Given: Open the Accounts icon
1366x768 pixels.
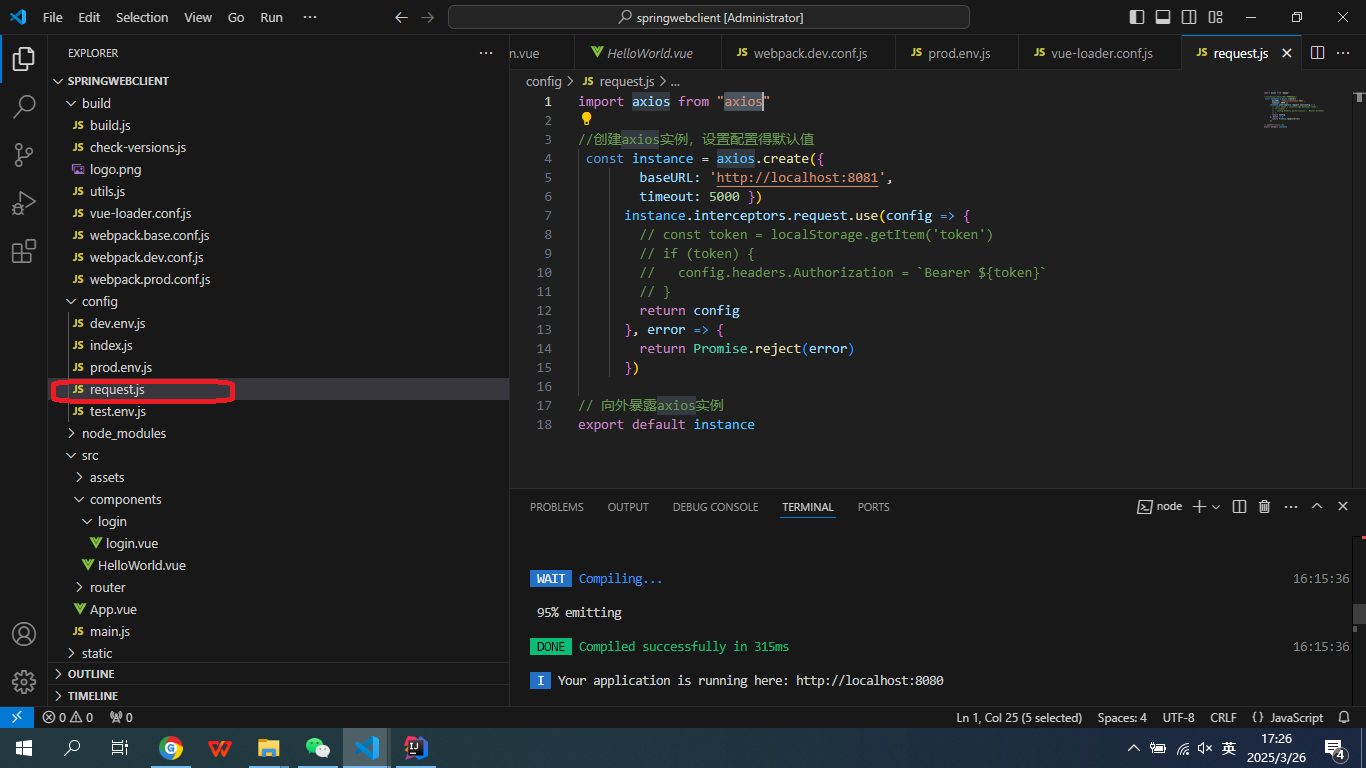Looking at the screenshot, I should coord(24,634).
